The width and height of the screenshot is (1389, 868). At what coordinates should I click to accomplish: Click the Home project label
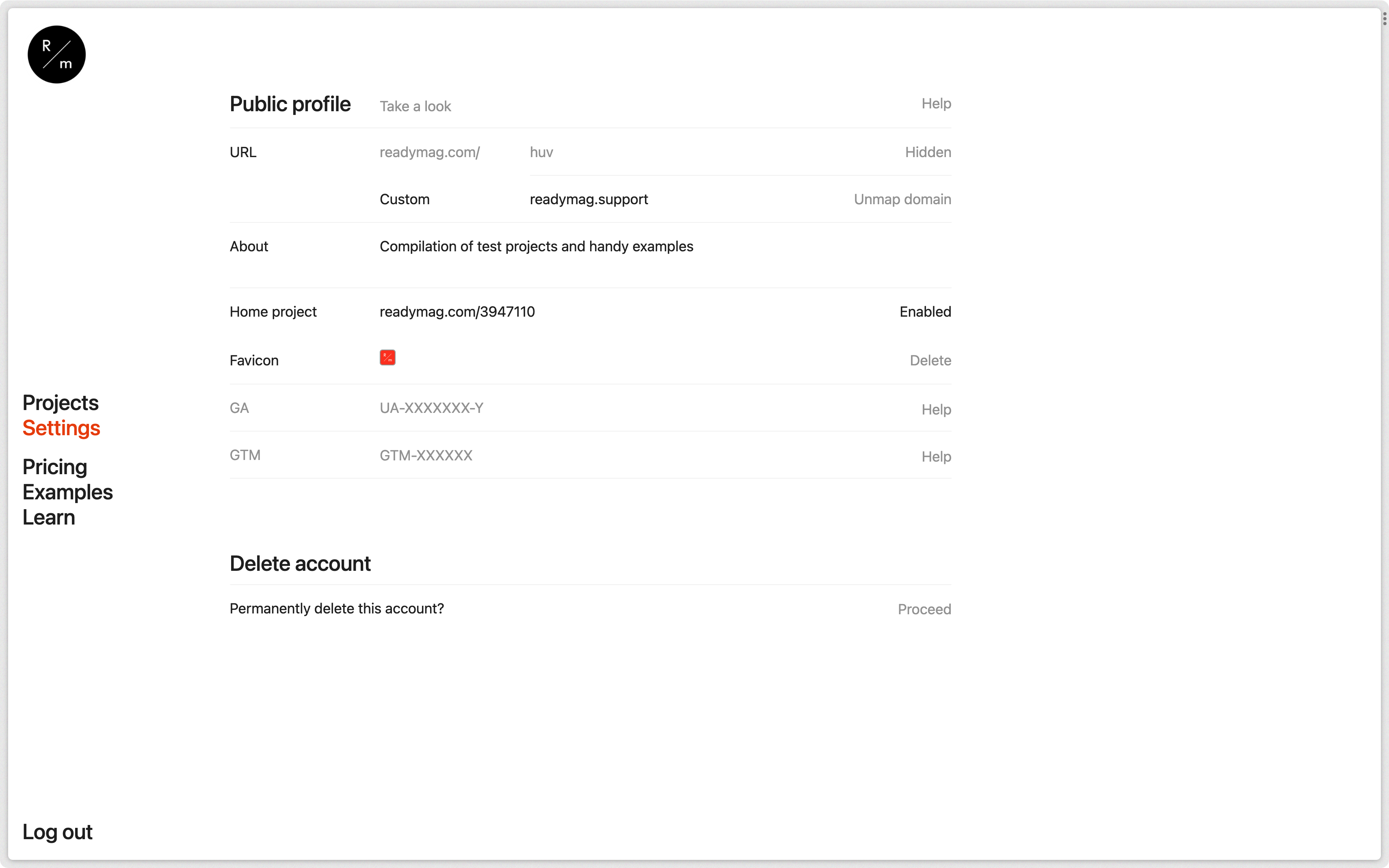click(273, 312)
